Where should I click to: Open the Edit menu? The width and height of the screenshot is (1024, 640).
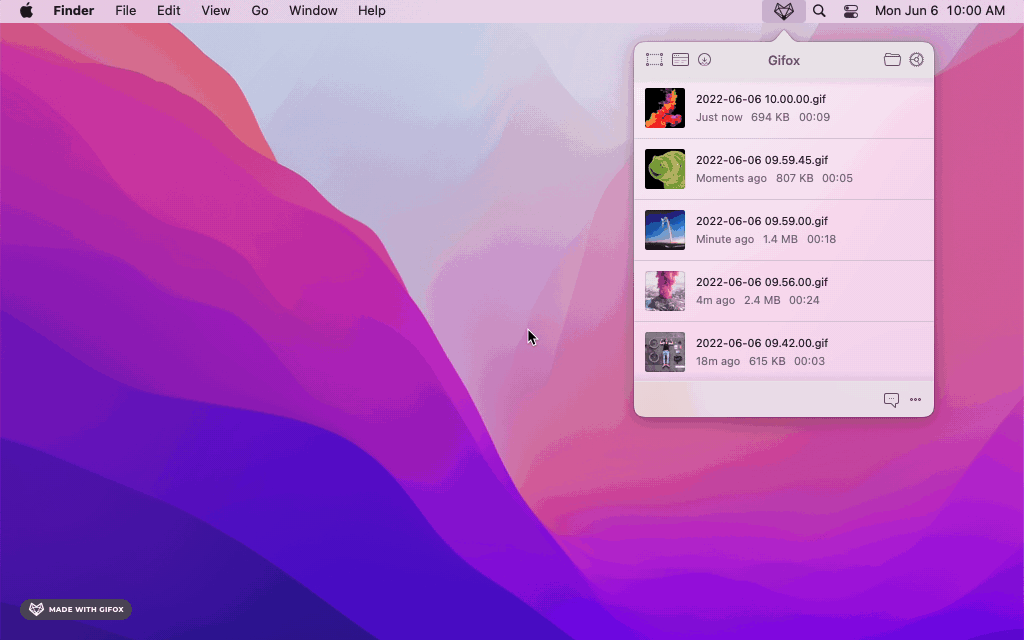point(168,10)
